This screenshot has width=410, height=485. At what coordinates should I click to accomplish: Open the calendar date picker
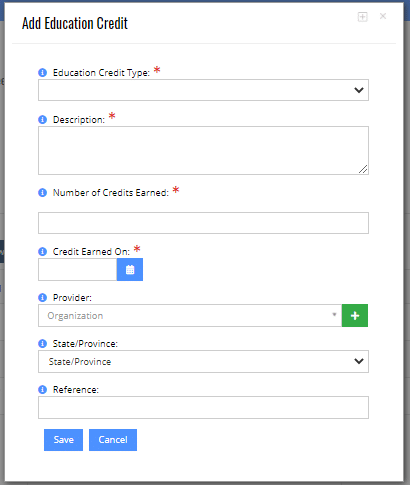click(x=130, y=270)
